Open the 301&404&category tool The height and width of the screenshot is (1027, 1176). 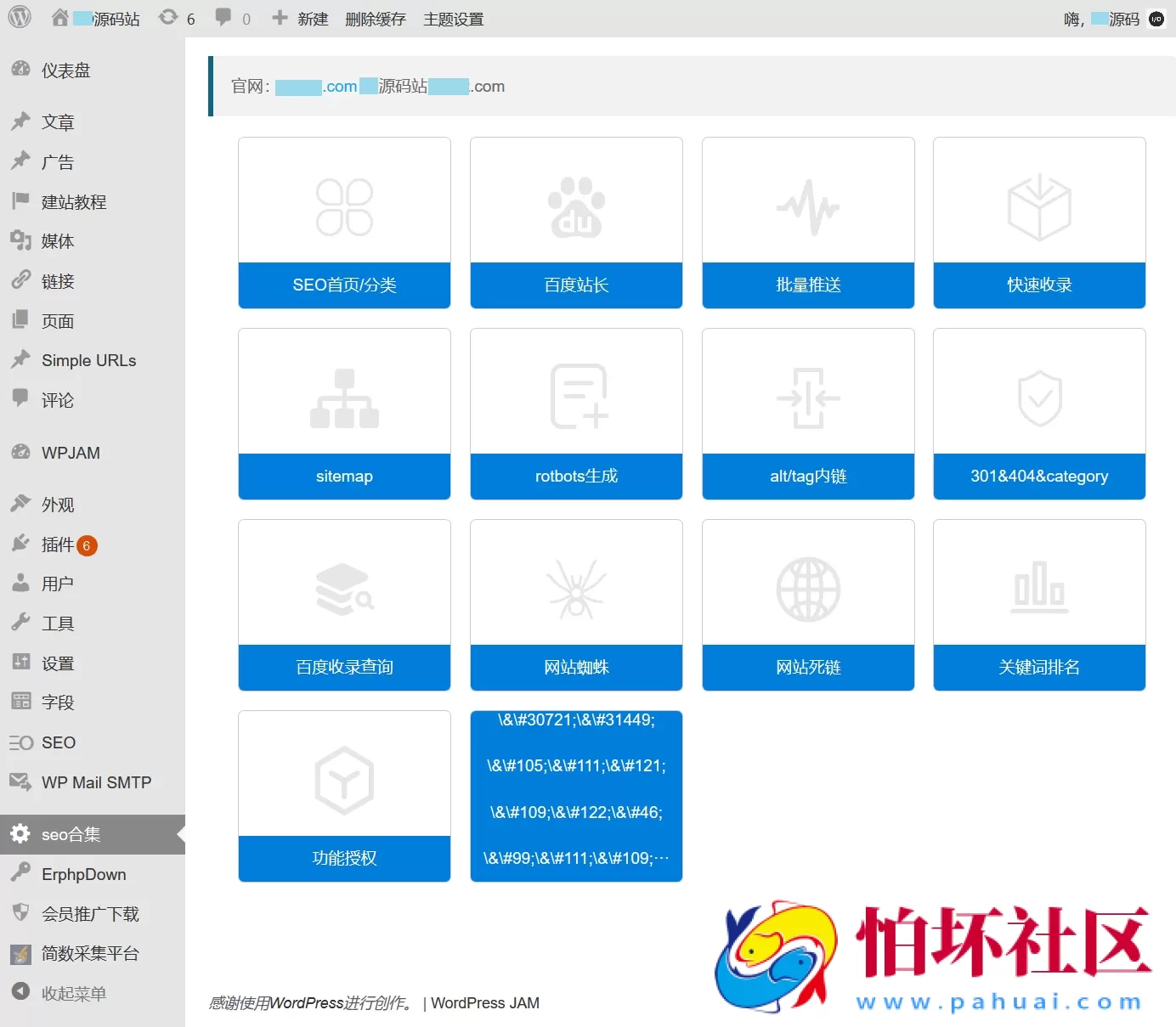(1038, 477)
